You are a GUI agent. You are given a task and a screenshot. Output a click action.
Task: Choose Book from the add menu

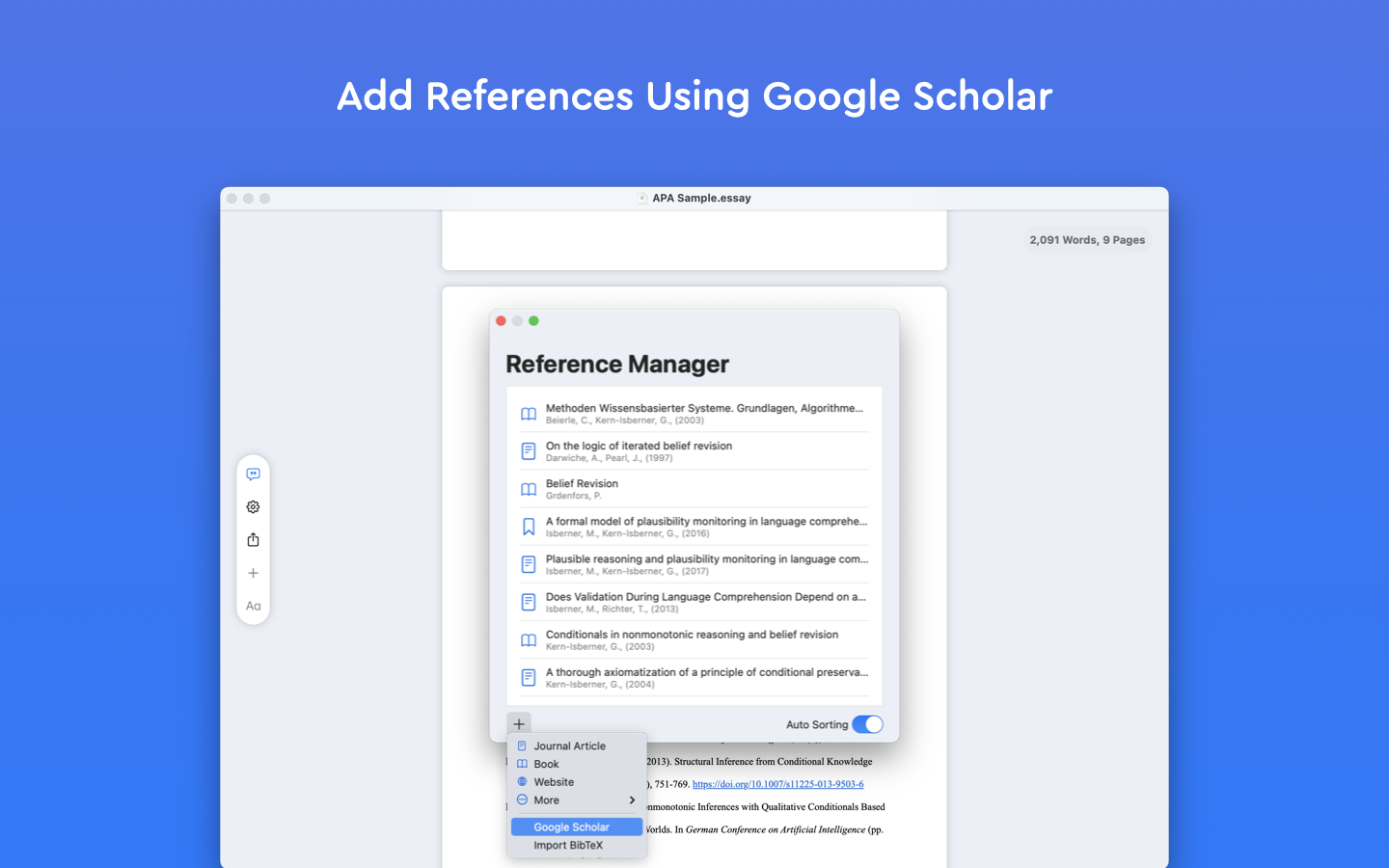click(577, 764)
